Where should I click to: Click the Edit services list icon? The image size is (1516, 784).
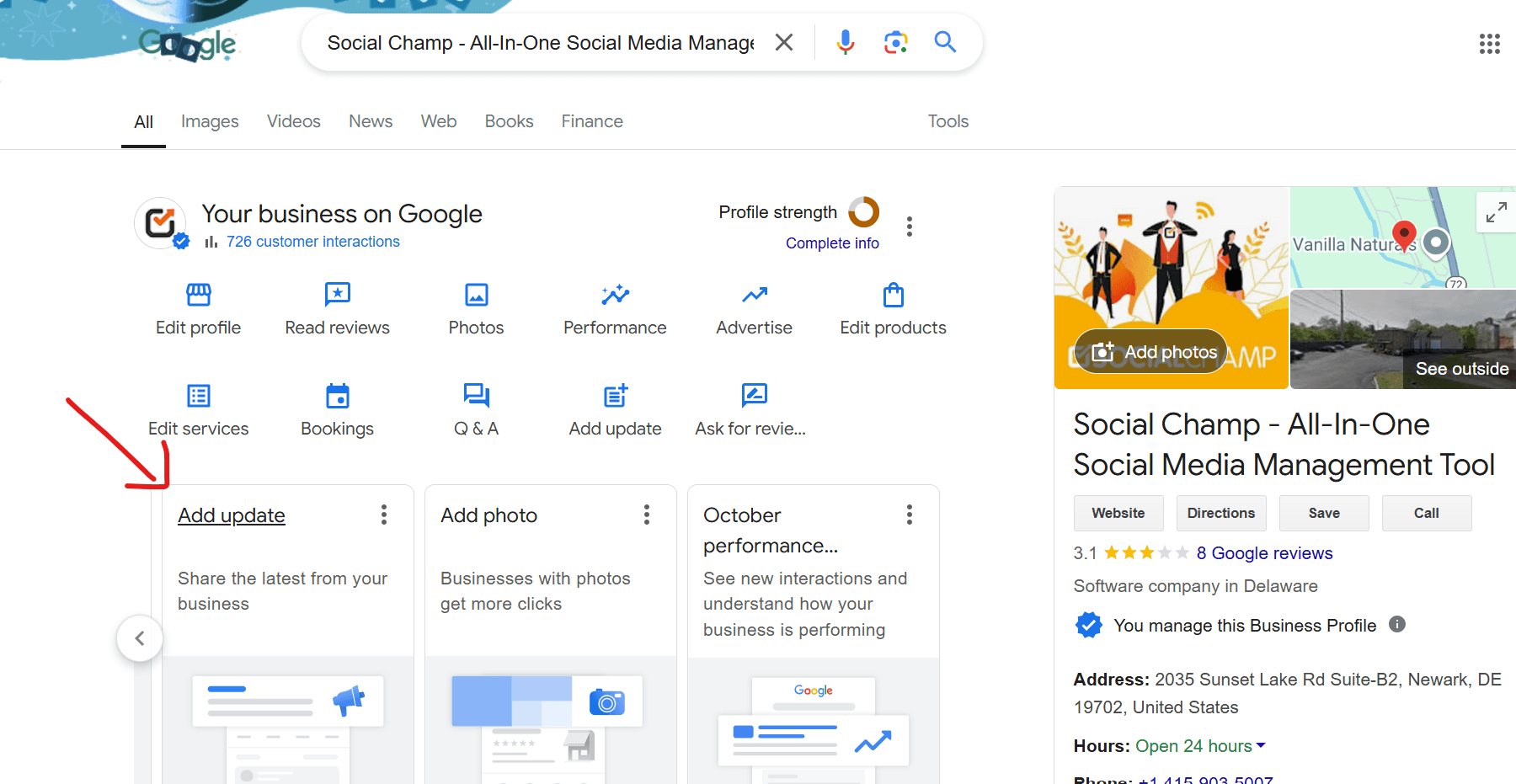199,396
